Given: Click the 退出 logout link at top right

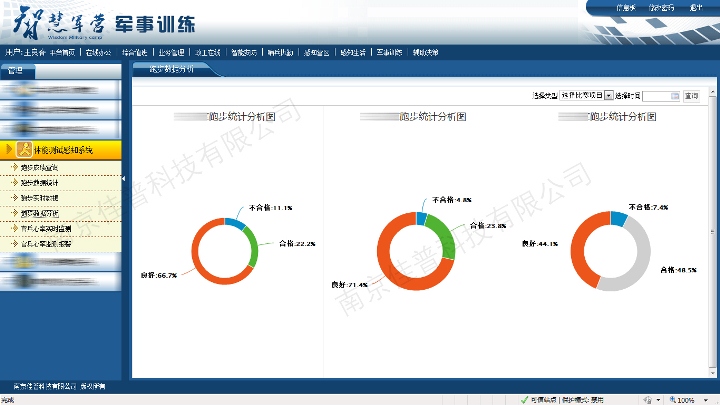Looking at the screenshot, I should tap(696, 7).
